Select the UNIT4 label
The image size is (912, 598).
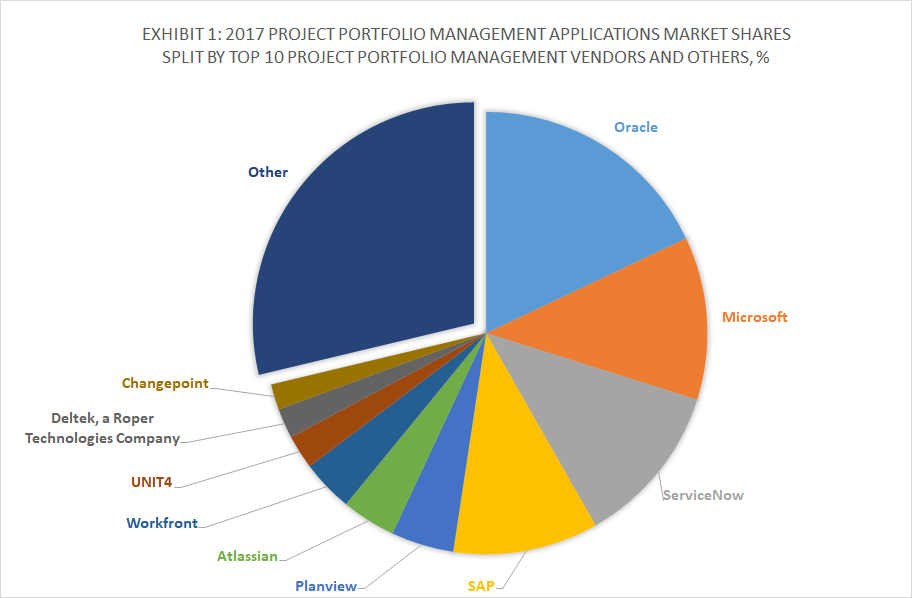(x=149, y=481)
